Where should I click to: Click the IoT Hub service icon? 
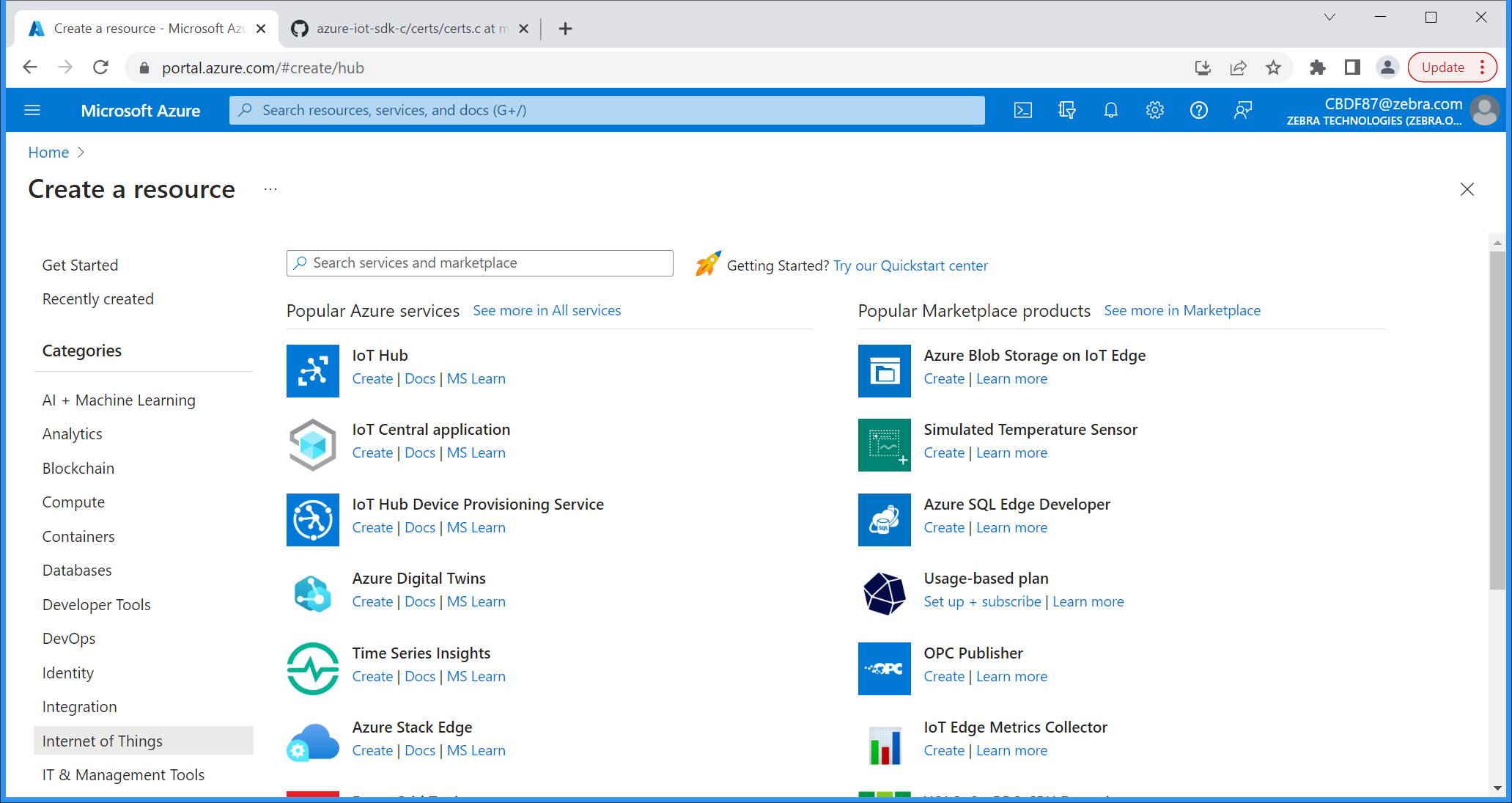click(313, 371)
